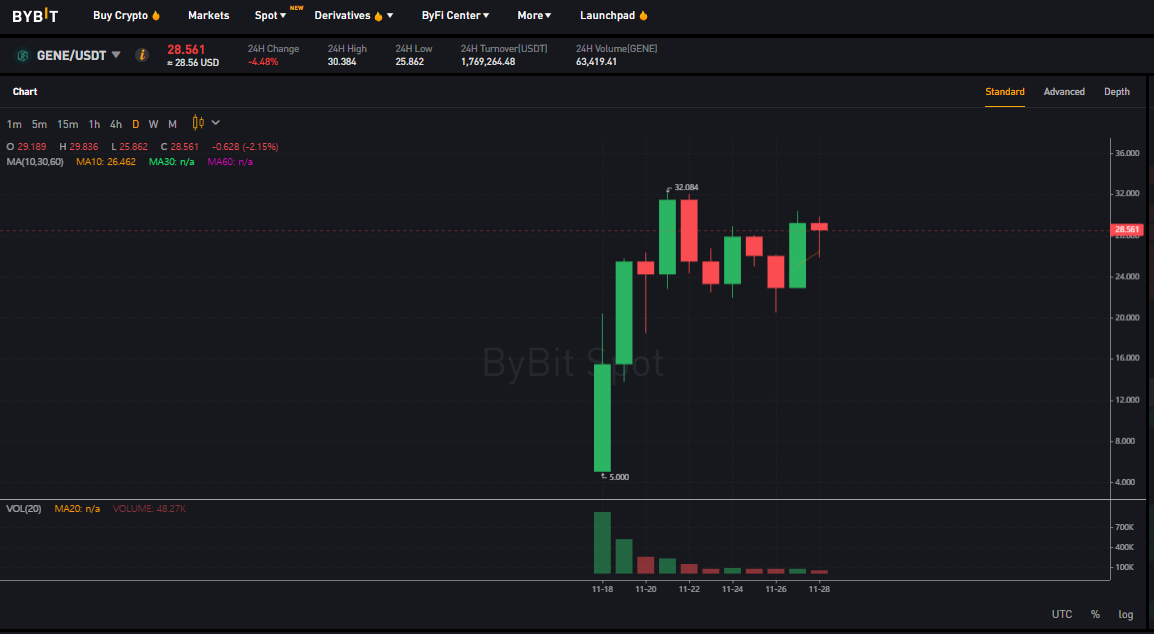This screenshot has width=1154, height=634.
Task: Click the 11-18 volume bar
Action: pos(602,543)
